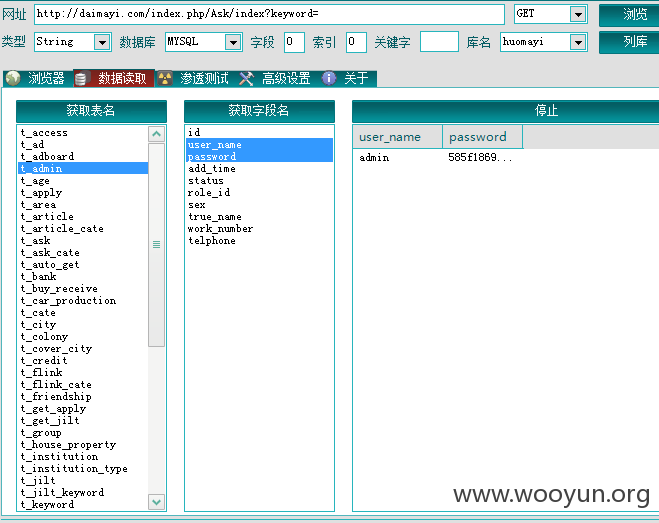Click the 关键字 input field

[439, 42]
